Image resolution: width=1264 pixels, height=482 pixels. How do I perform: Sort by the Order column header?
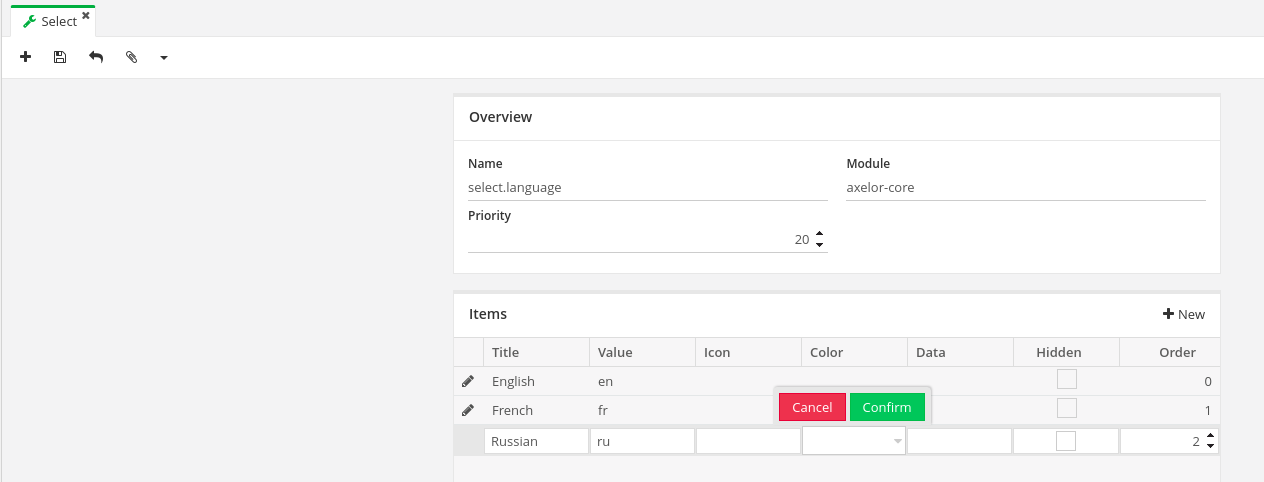pyautogui.click(x=1170, y=352)
